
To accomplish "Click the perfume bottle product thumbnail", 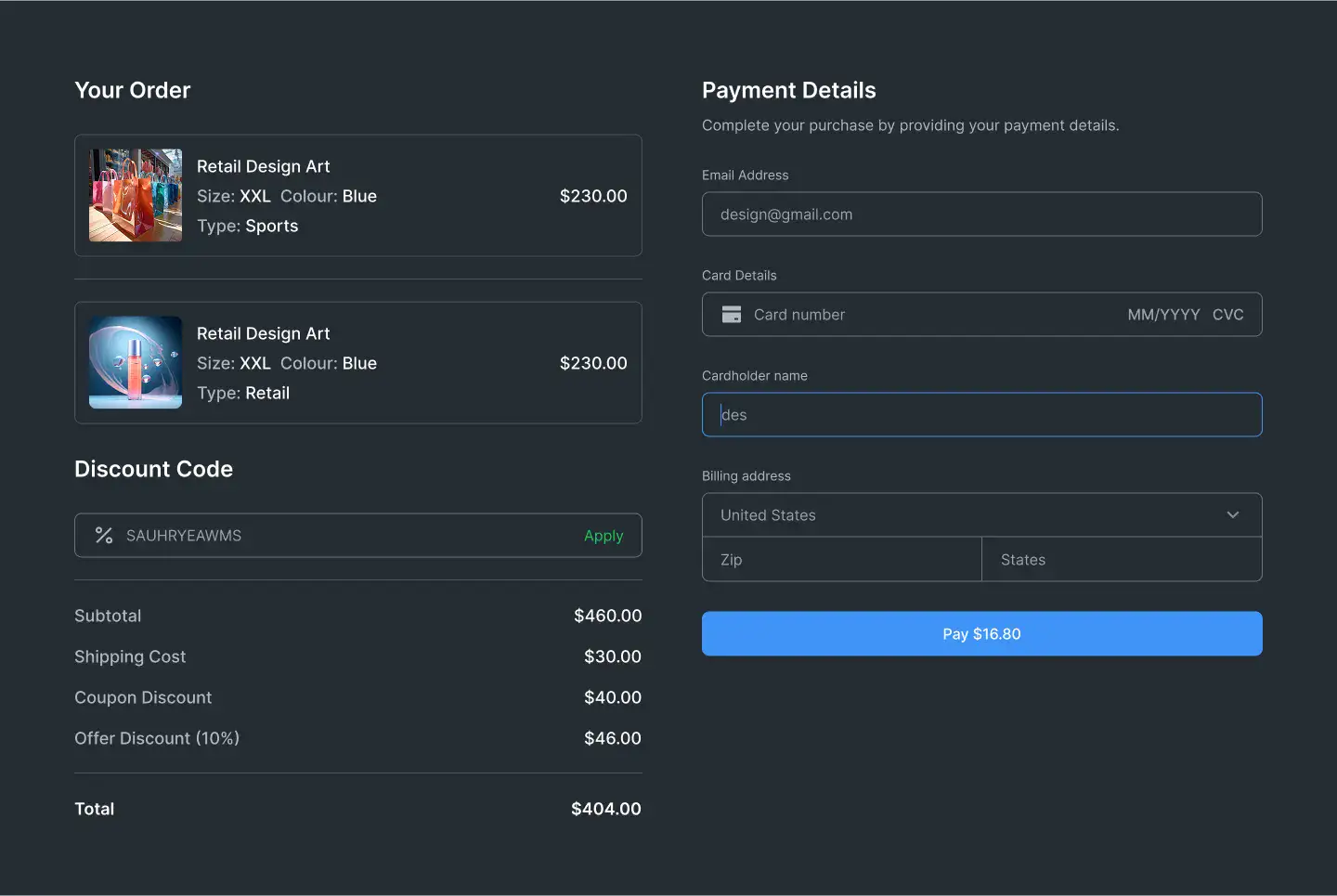I will click(136, 363).
